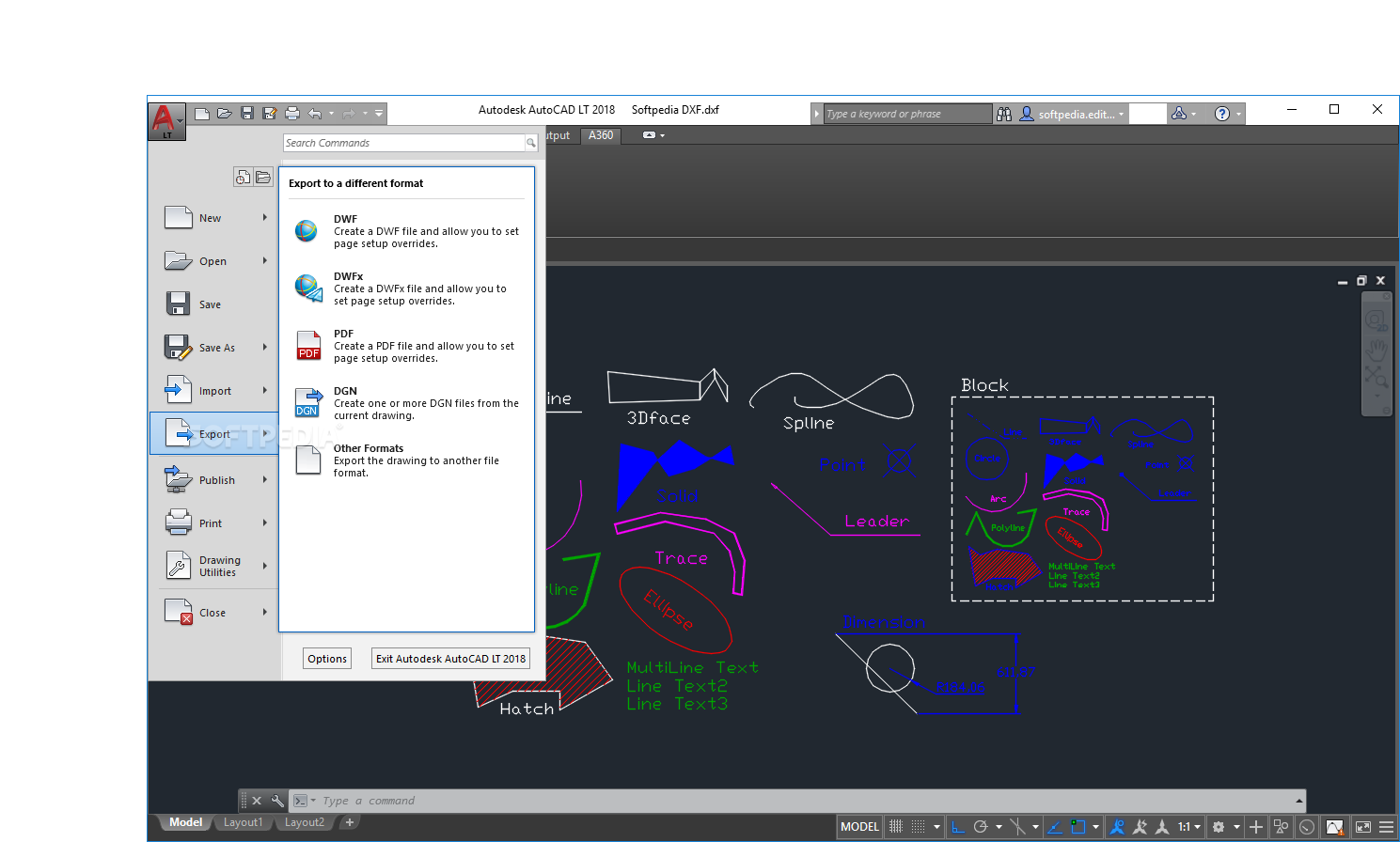Select Open in the application menu
This screenshot has width=1400, height=842.
(215, 261)
